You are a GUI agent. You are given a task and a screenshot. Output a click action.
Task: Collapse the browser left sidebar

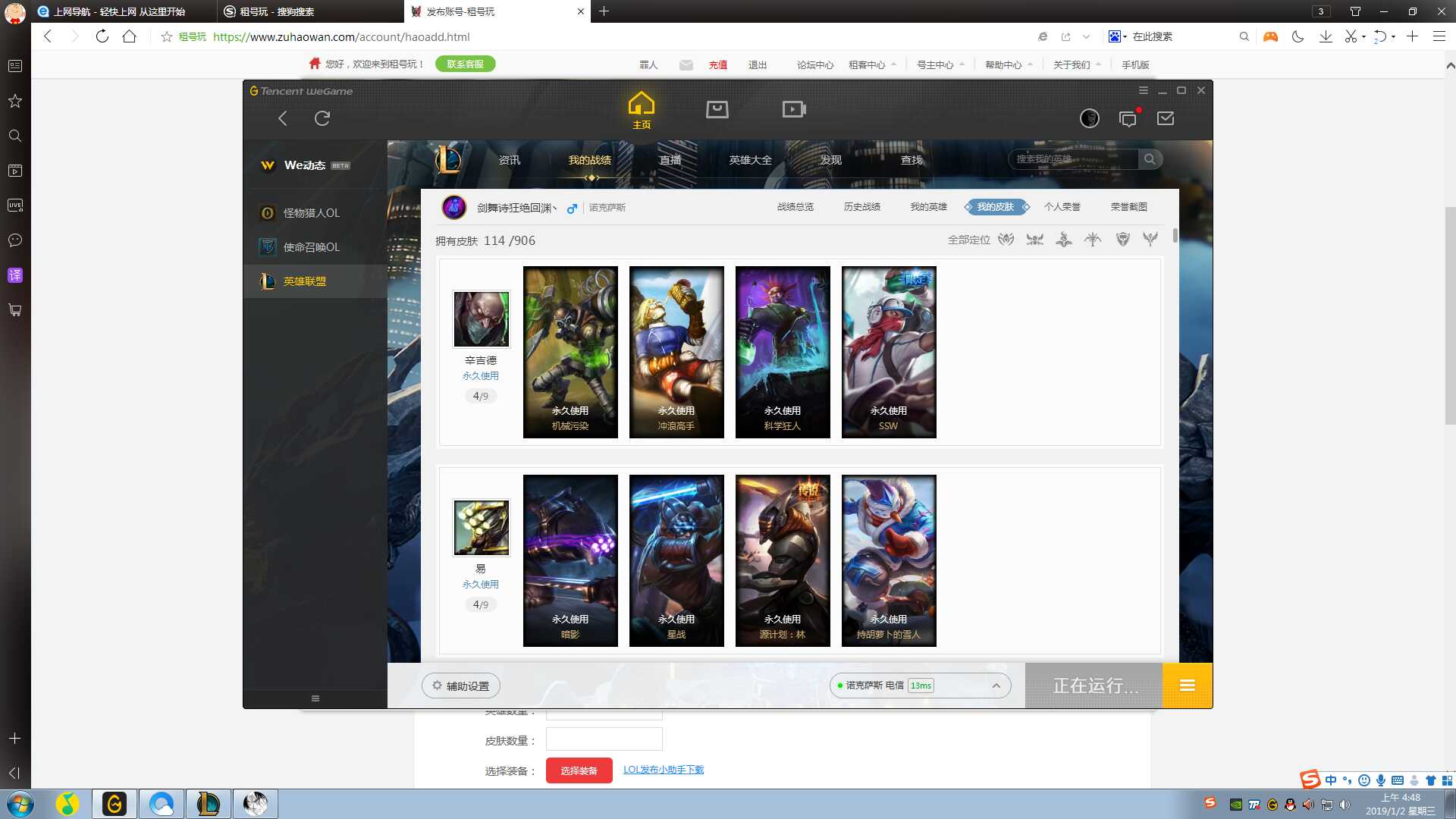(x=14, y=773)
